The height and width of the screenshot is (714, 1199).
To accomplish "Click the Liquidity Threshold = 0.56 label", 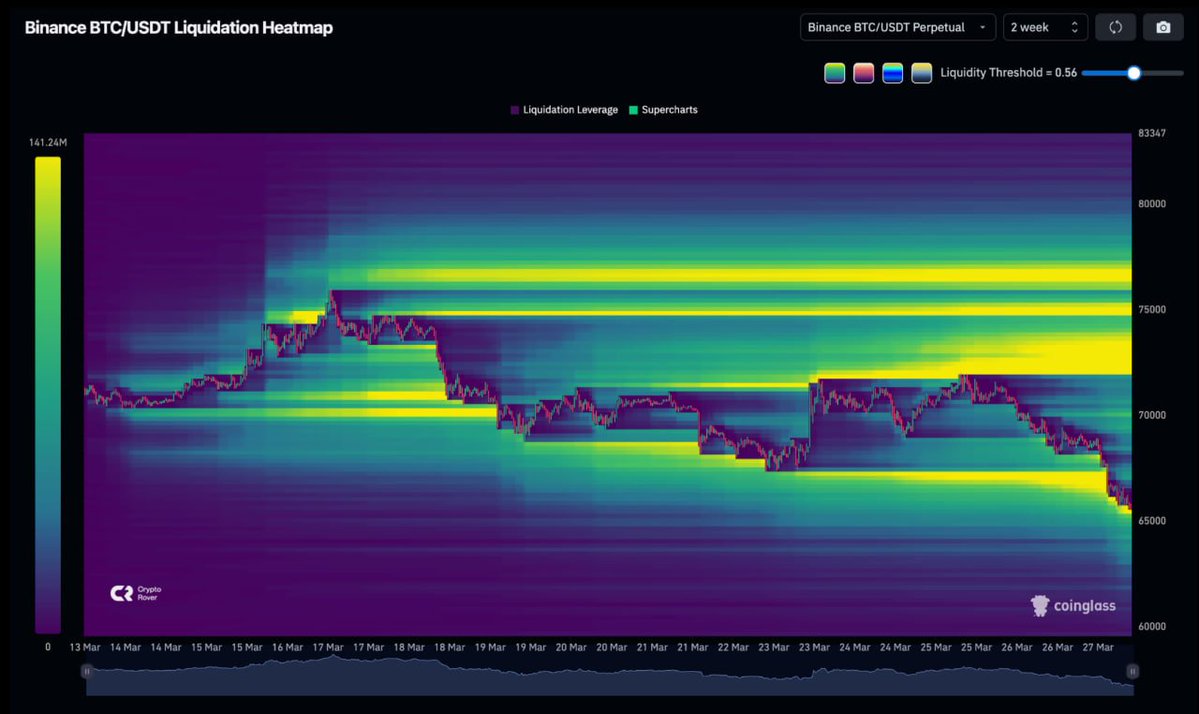I will tap(1009, 73).
